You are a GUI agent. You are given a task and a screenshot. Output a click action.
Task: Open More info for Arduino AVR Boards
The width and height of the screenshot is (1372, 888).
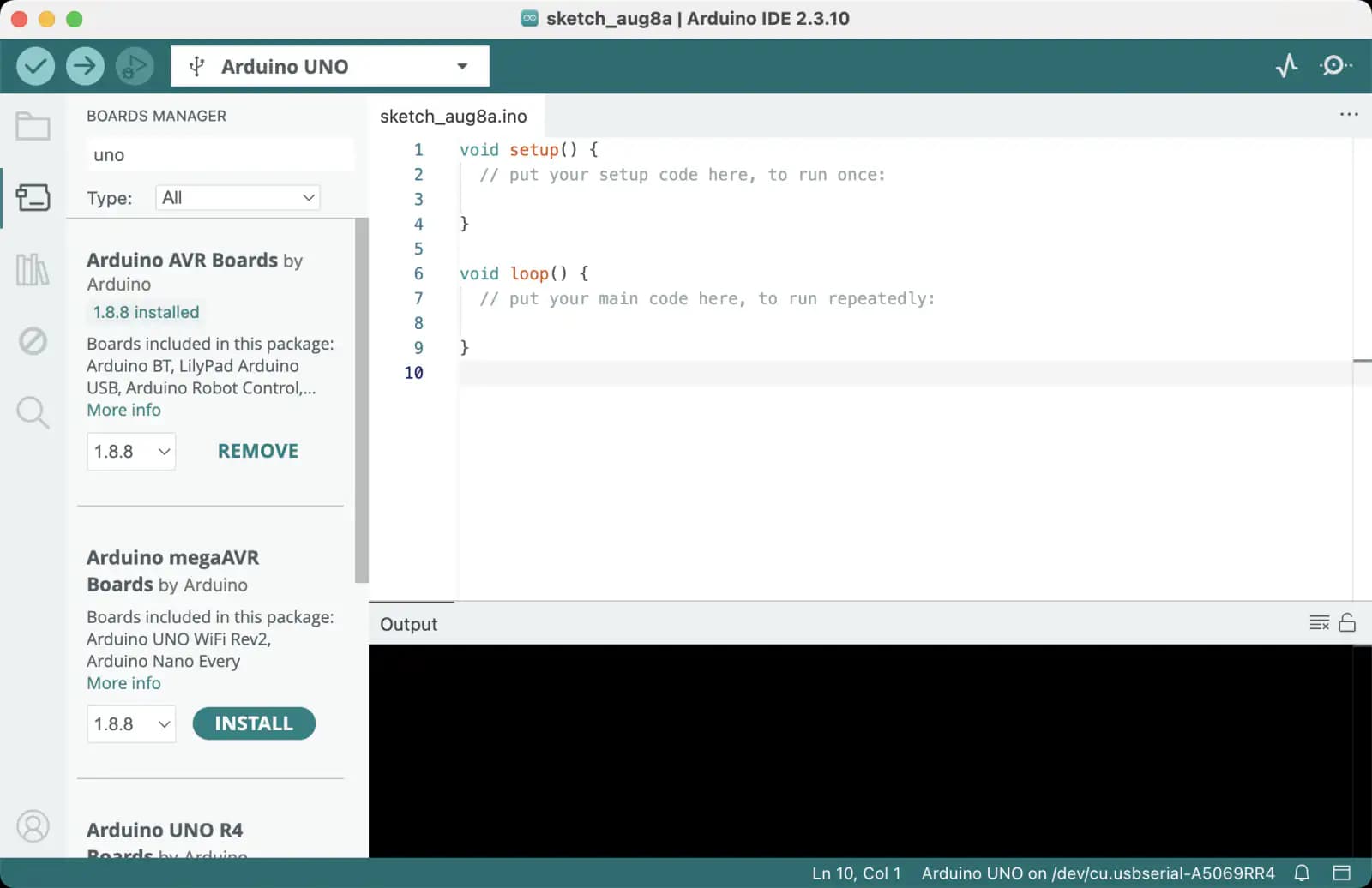pos(123,410)
